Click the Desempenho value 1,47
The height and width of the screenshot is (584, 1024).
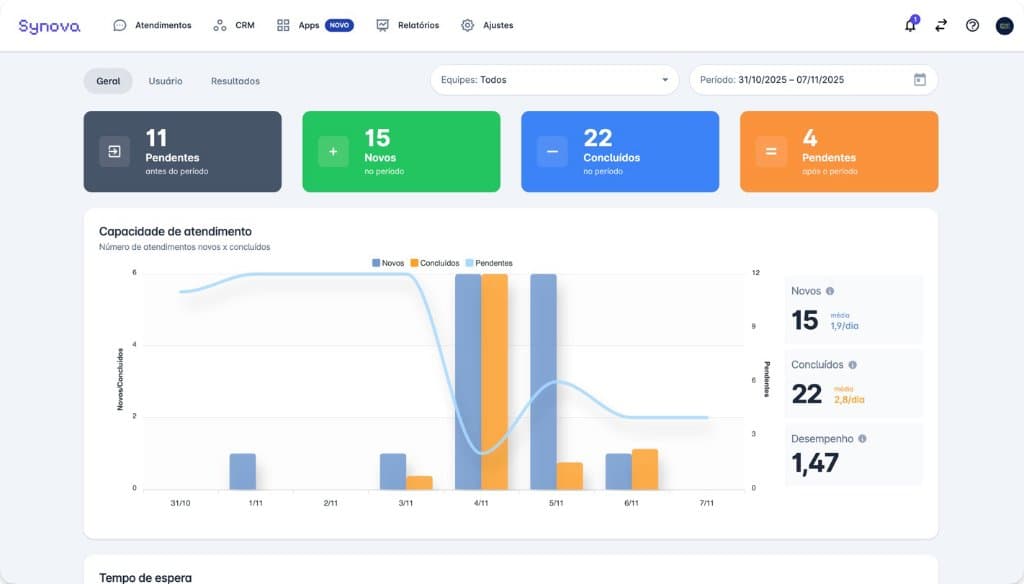point(815,463)
